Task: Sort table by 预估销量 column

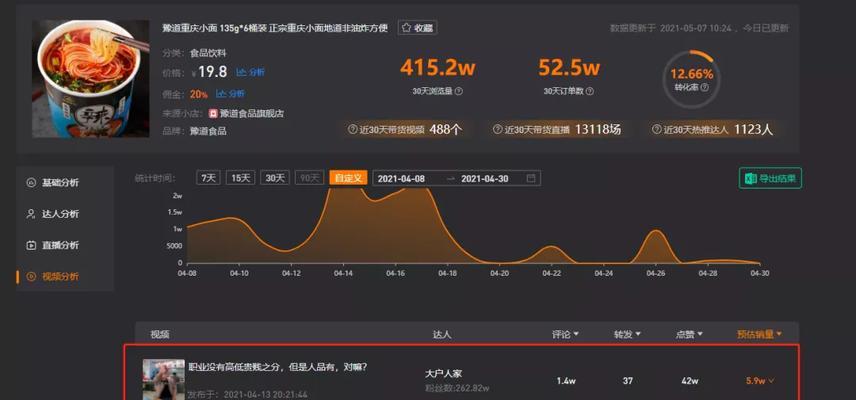Action: [x=759, y=334]
